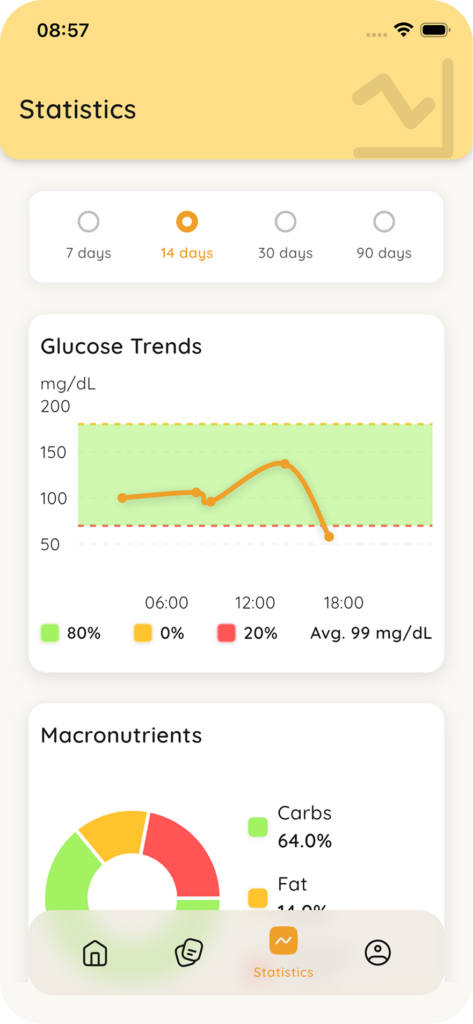This screenshot has width=473, height=1024.
Task: Tap the Wi-Fi status icon
Action: pyautogui.click(x=404, y=30)
